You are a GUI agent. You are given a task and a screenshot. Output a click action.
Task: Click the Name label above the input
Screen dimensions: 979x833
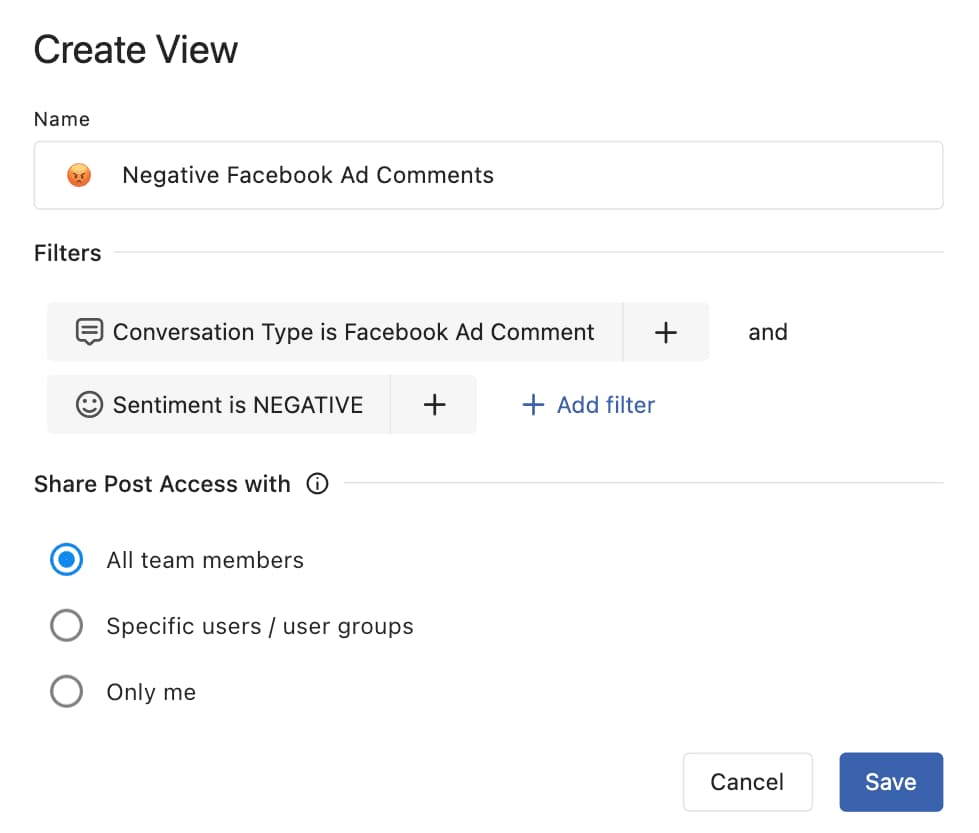[61, 119]
